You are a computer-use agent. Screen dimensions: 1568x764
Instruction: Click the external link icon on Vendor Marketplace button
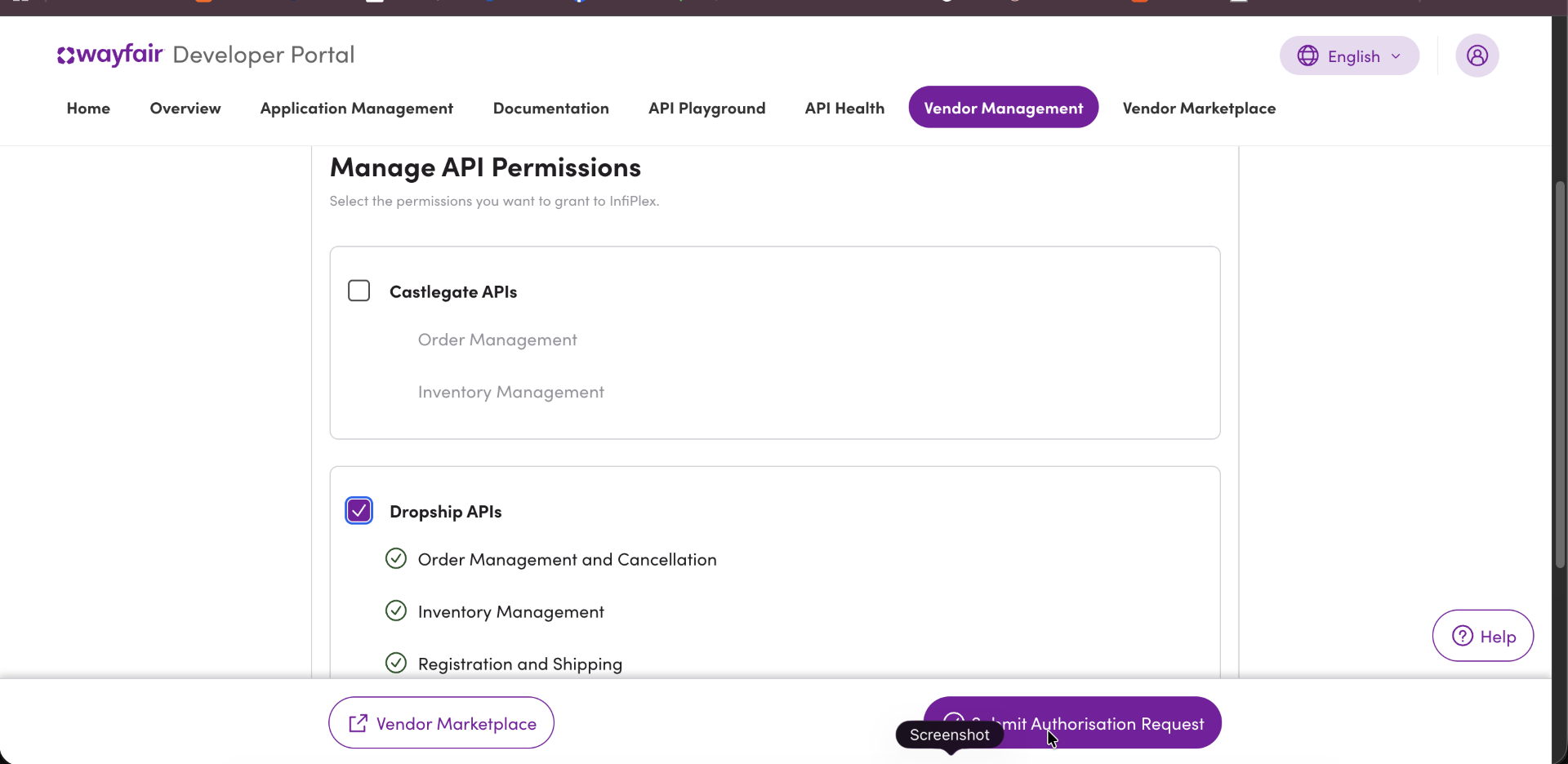[x=358, y=723]
